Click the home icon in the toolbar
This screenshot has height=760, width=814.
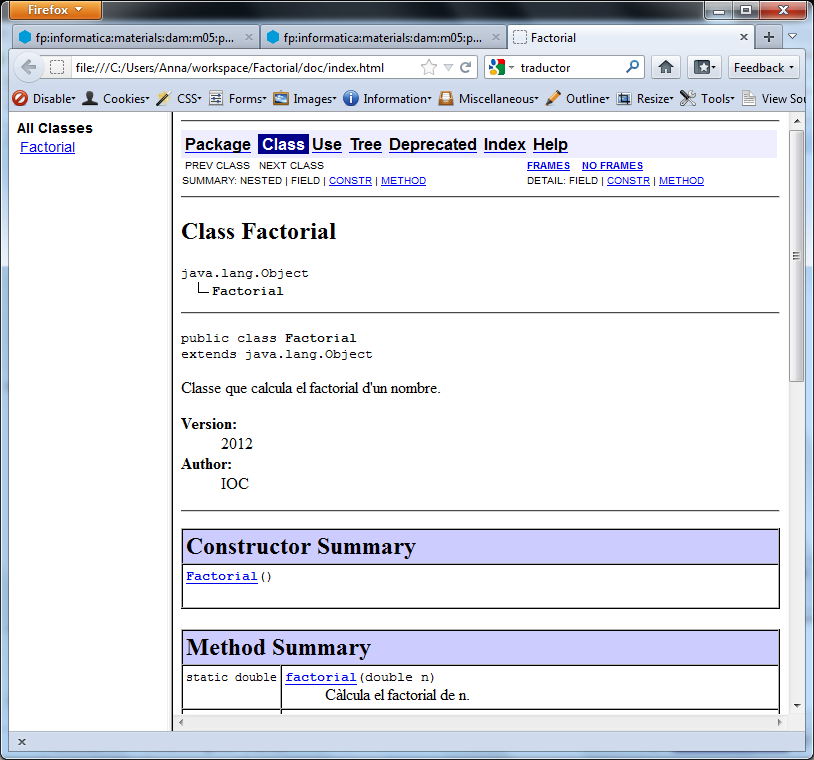click(666, 67)
